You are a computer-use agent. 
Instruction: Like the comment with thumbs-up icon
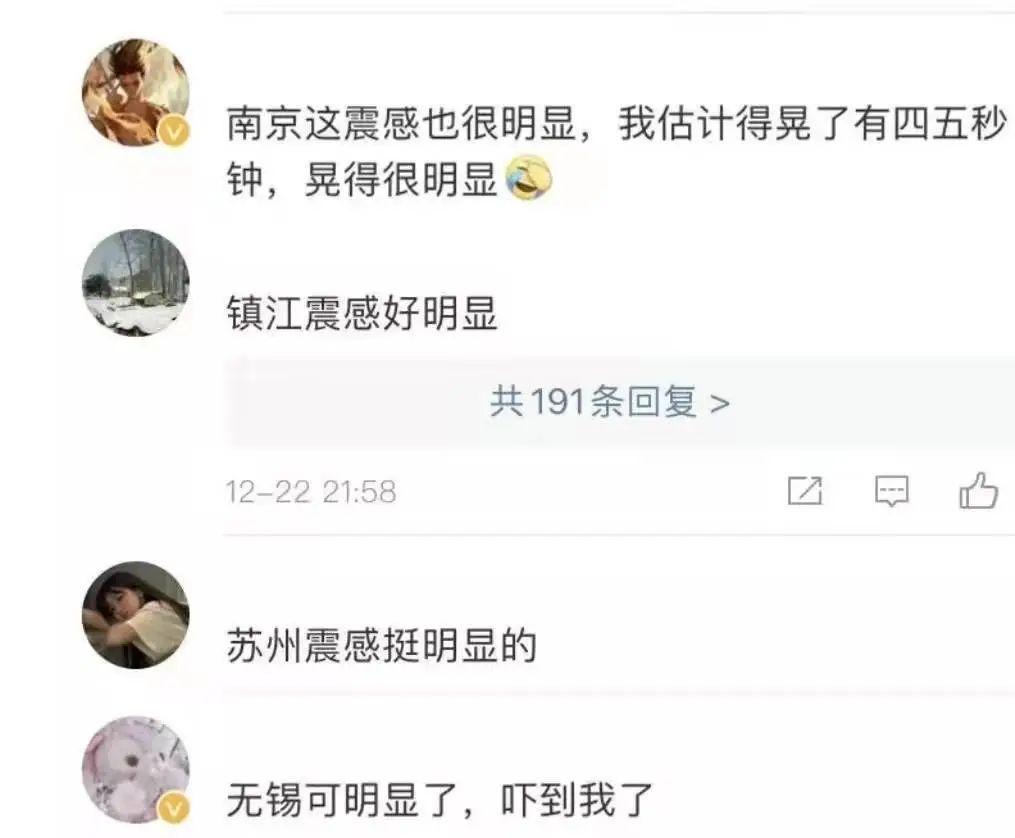(978, 491)
